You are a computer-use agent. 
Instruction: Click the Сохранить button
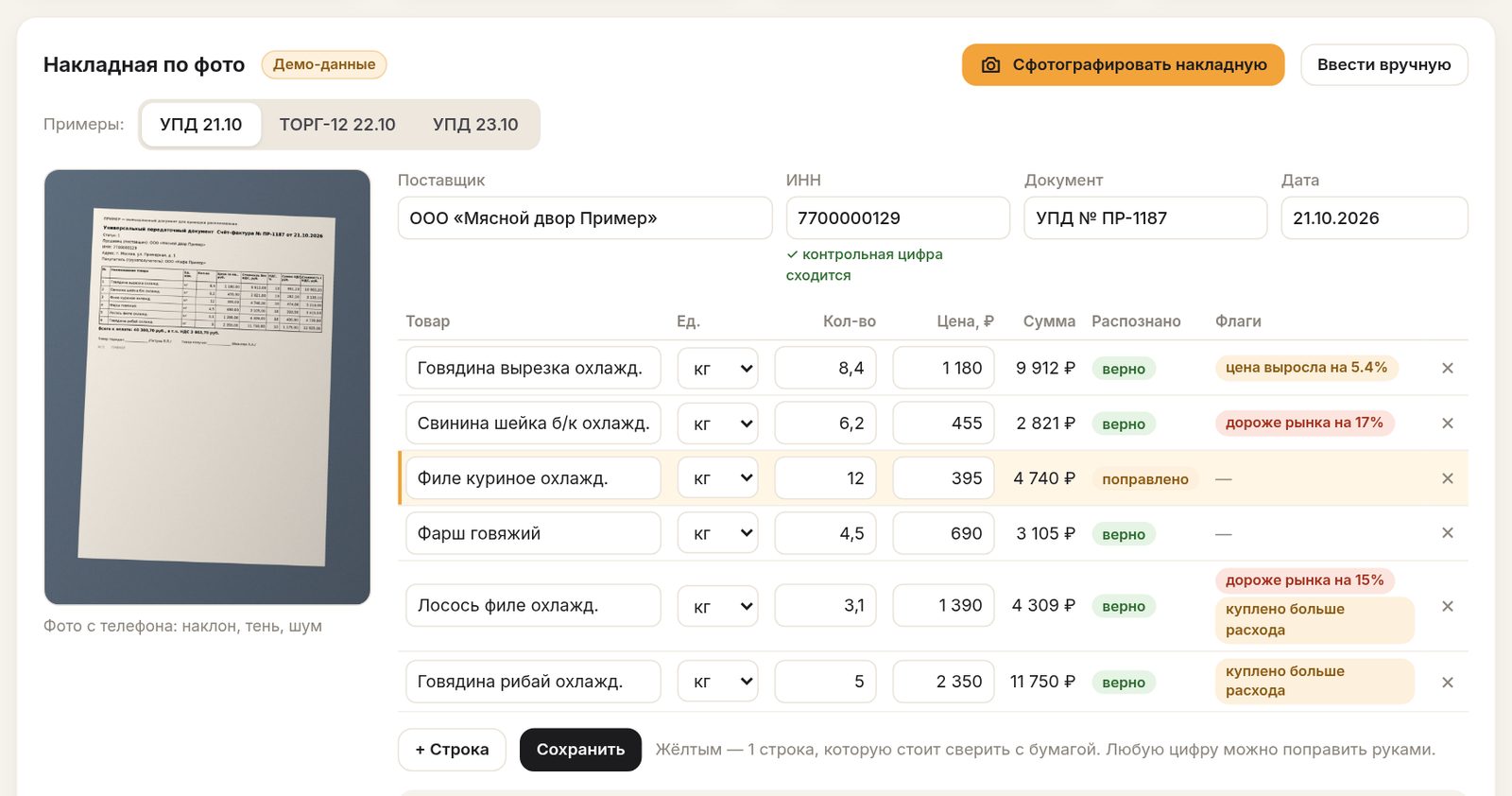[x=580, y=750]
